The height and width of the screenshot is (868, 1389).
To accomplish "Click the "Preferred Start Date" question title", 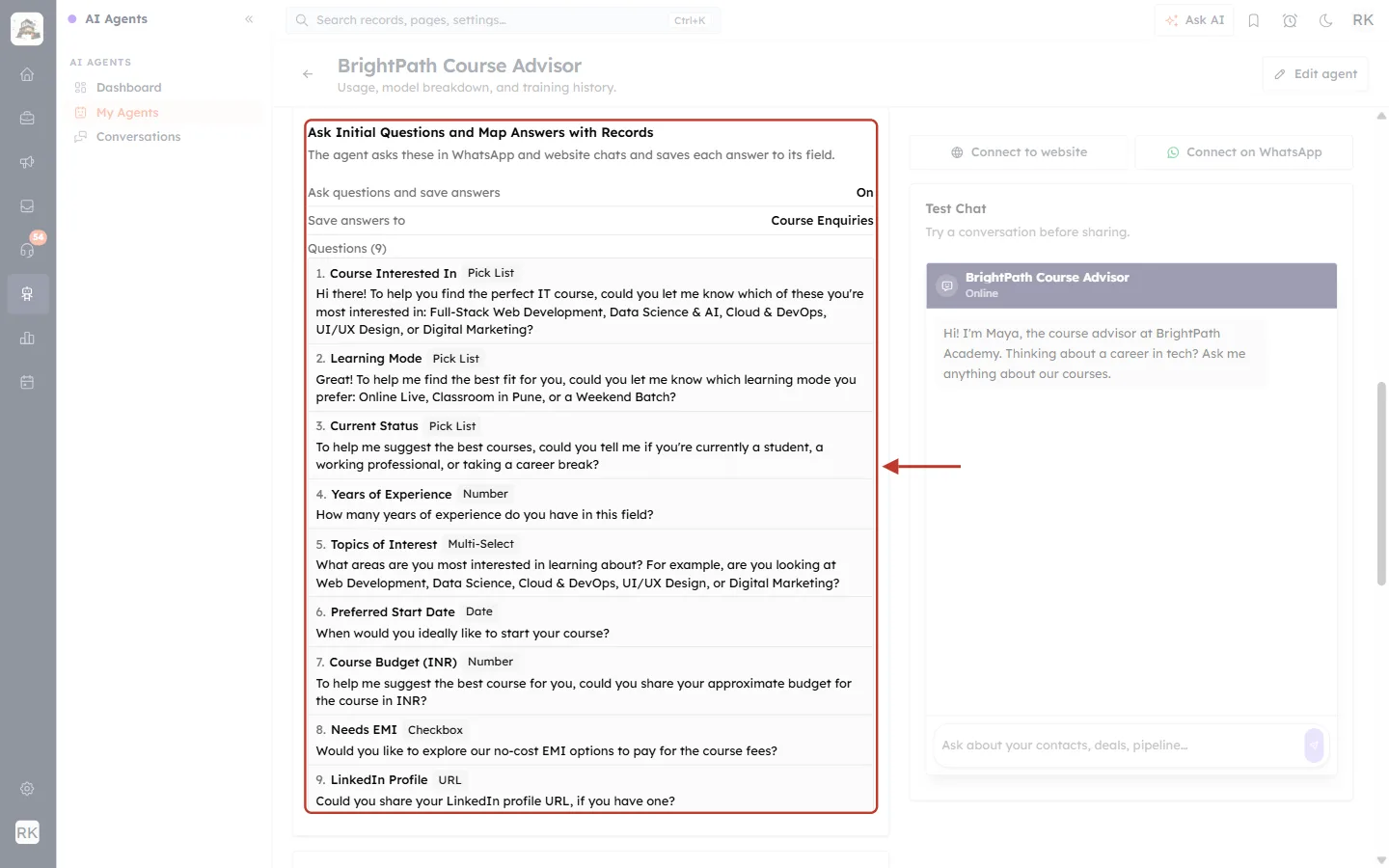I will (393, 612).
